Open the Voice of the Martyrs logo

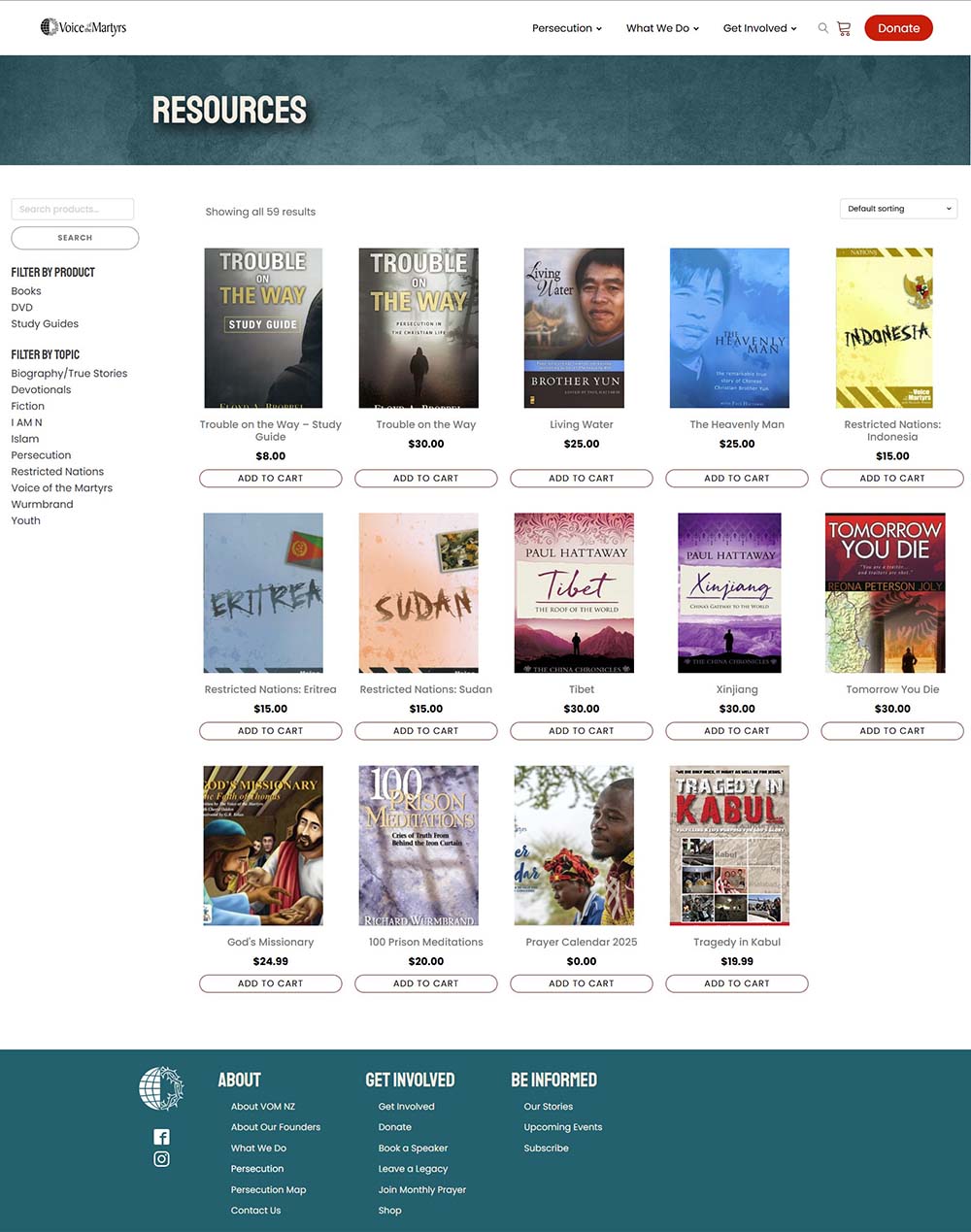point(84,27)
